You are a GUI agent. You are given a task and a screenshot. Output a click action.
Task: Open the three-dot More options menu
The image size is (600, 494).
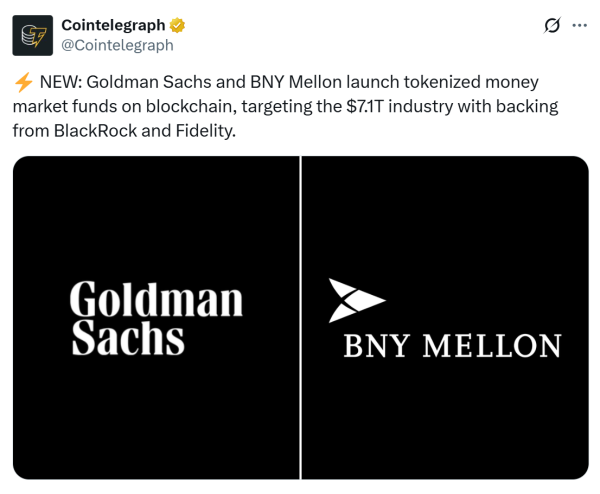click(x=579, y=25)
